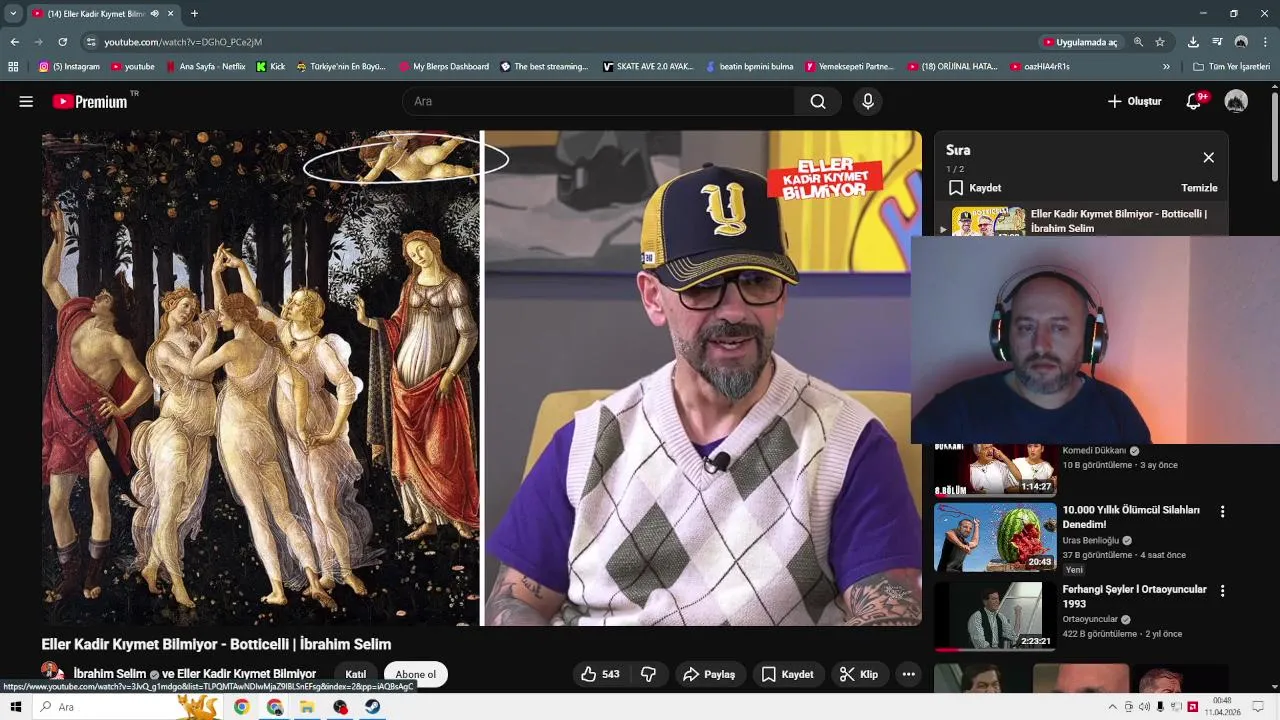
Task: Open the zoom magnifier in address bar
Action: pos(1138,42)
